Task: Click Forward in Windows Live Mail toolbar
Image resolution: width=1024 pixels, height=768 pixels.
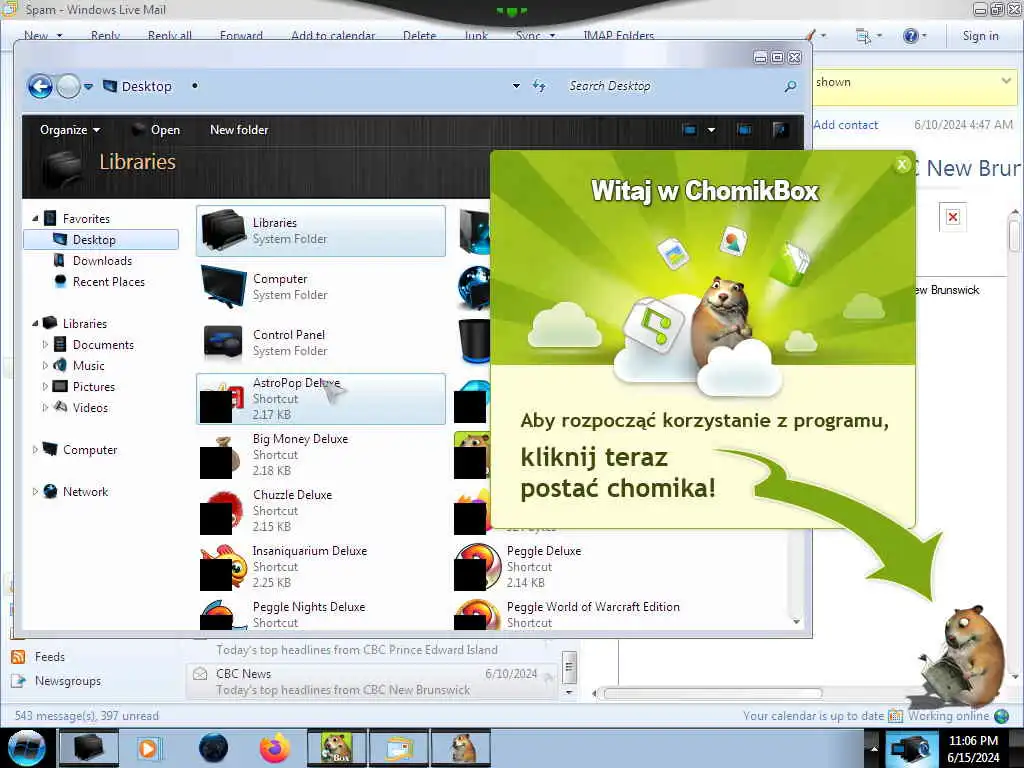Action: click(x=241, y=35)
